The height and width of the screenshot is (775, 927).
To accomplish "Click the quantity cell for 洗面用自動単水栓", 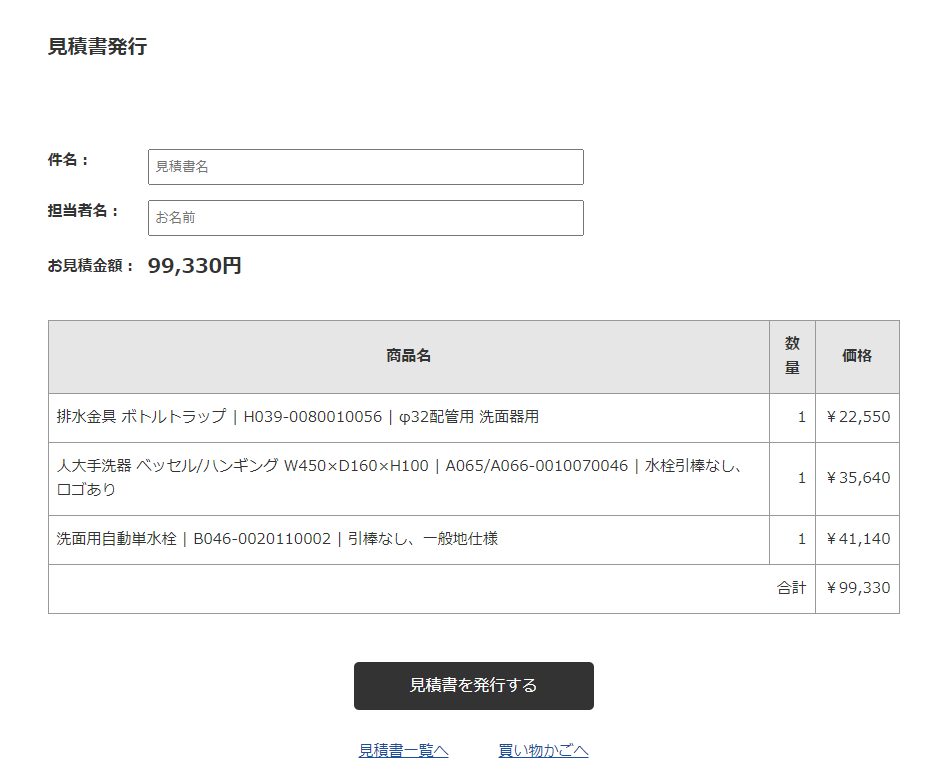I will click(x=792, y=539).
